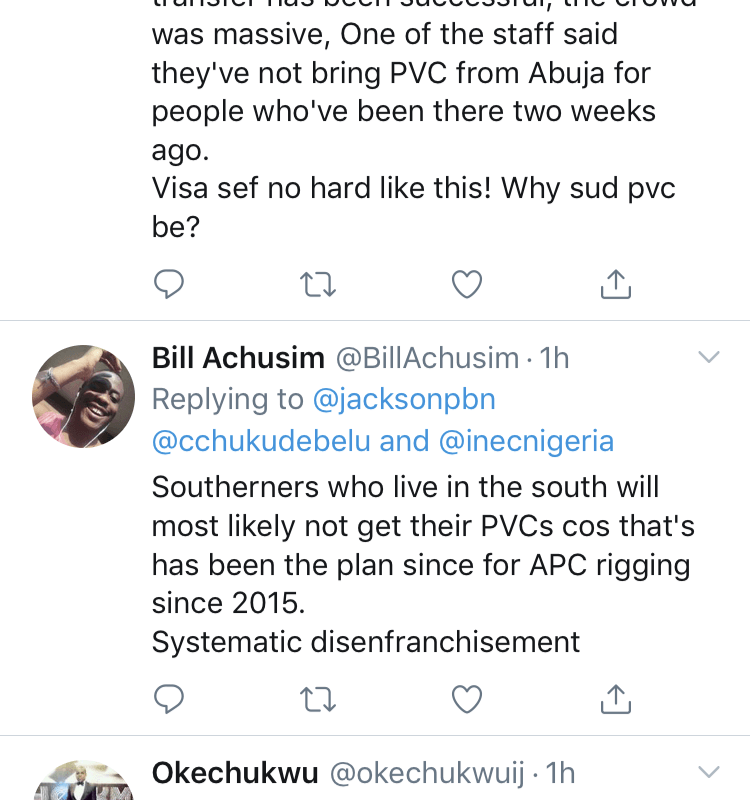Screen dimensions: 750x800
Task: Open @jacksonpbn profile link
Action: pos(404,399)
